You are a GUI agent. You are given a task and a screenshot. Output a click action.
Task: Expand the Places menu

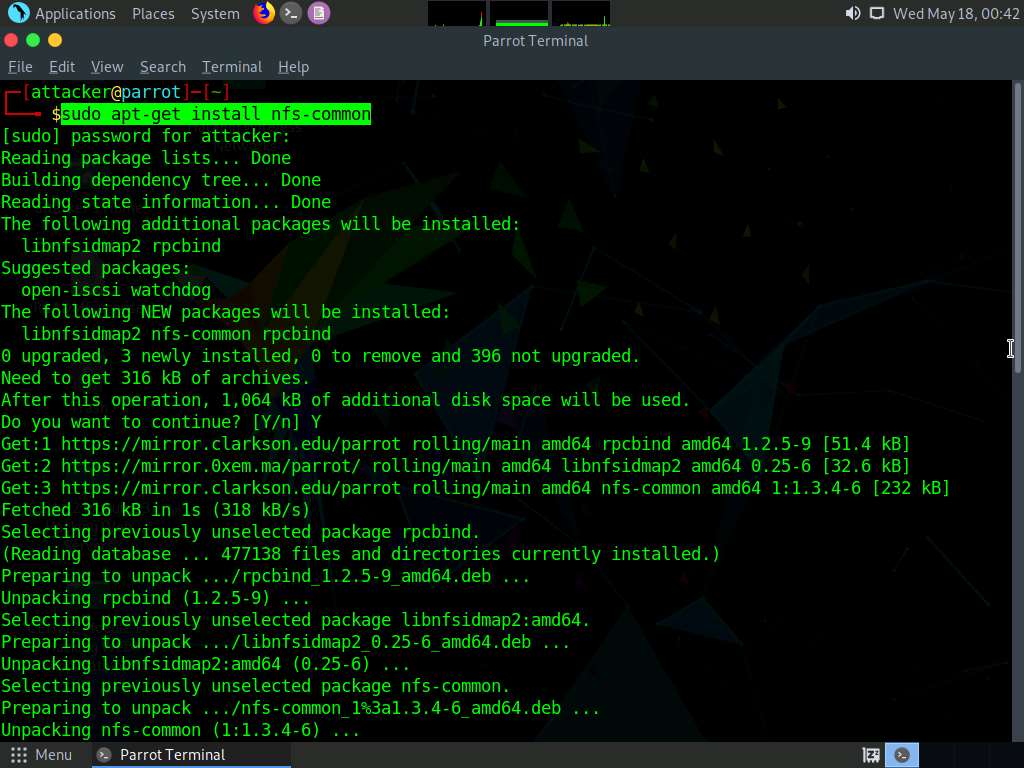tap(153, 14)
